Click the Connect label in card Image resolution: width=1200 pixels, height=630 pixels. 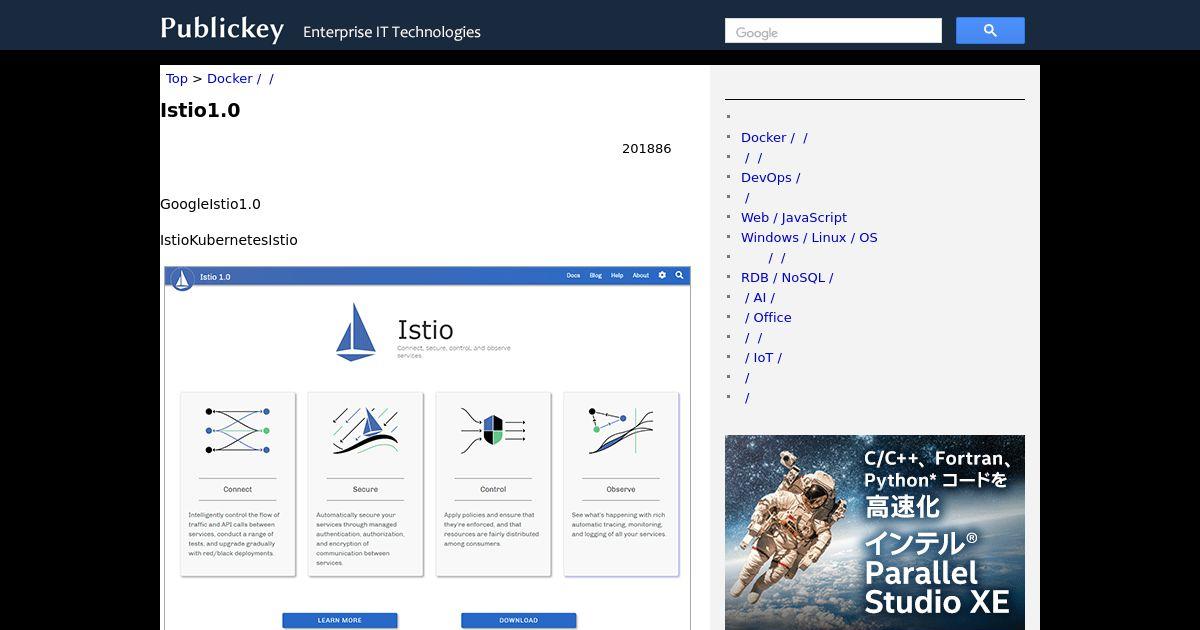(238, 489)
